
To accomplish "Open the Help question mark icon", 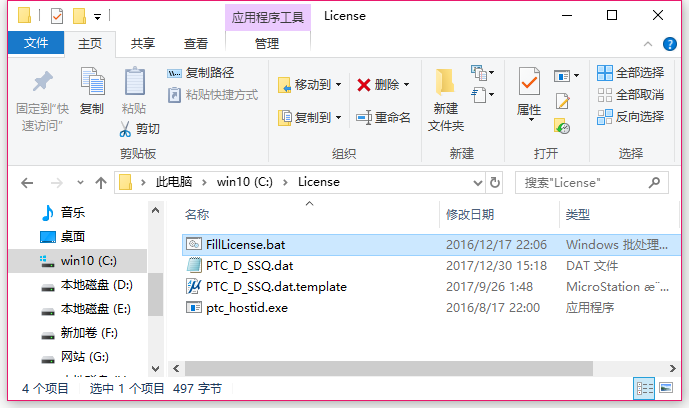I will click(x=670, y=44).
